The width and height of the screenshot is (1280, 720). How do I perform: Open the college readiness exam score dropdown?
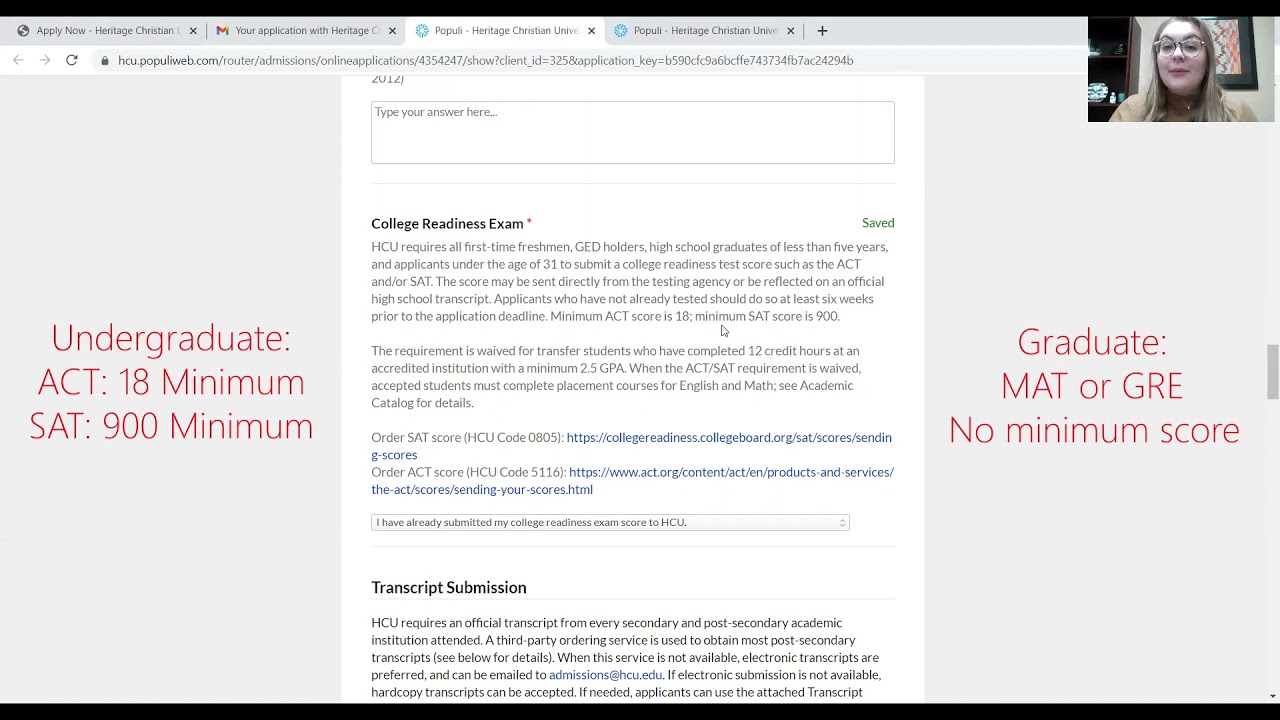(610, 522)
